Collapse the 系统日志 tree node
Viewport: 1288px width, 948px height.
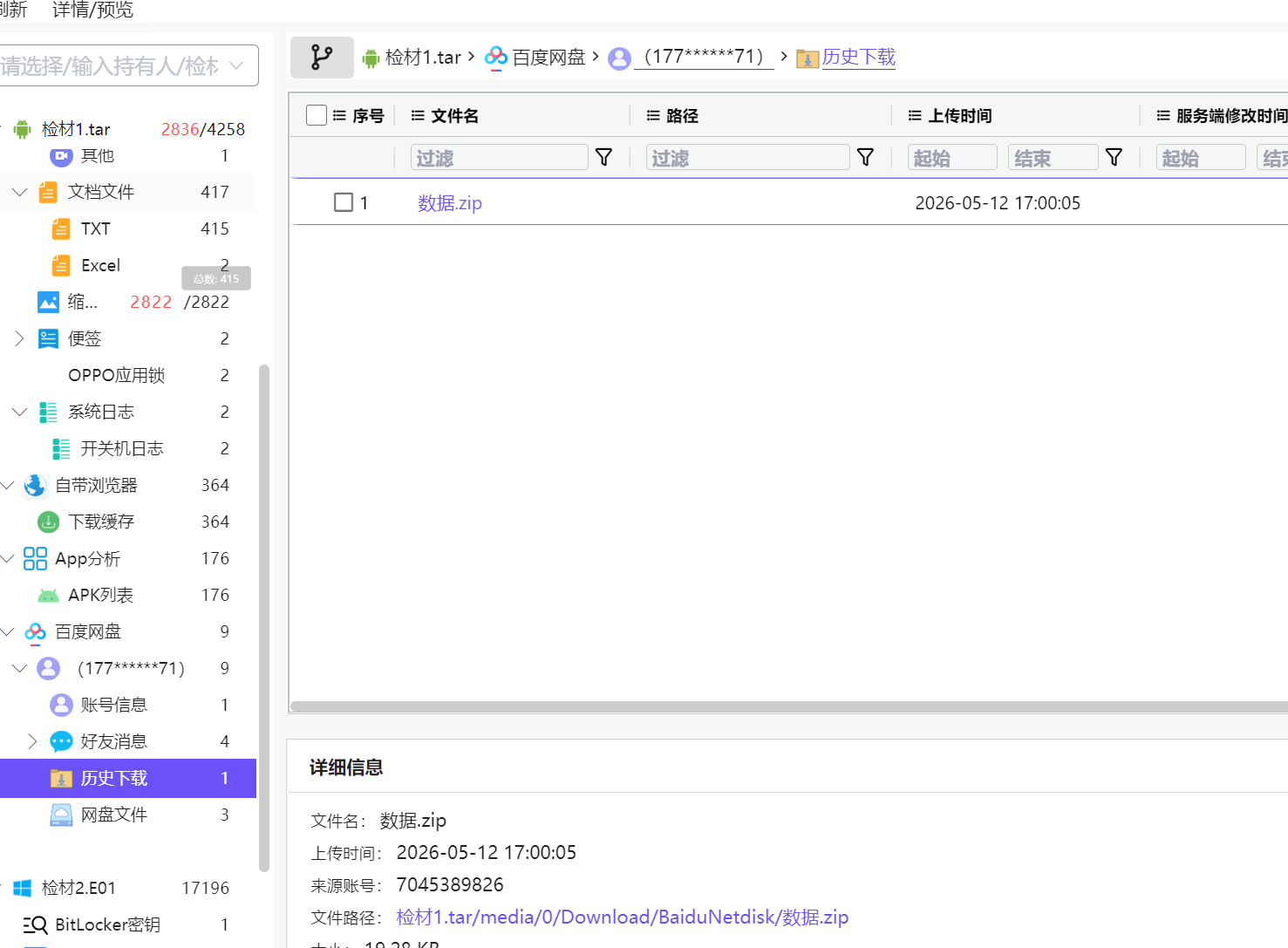click(x=19, y=412)
